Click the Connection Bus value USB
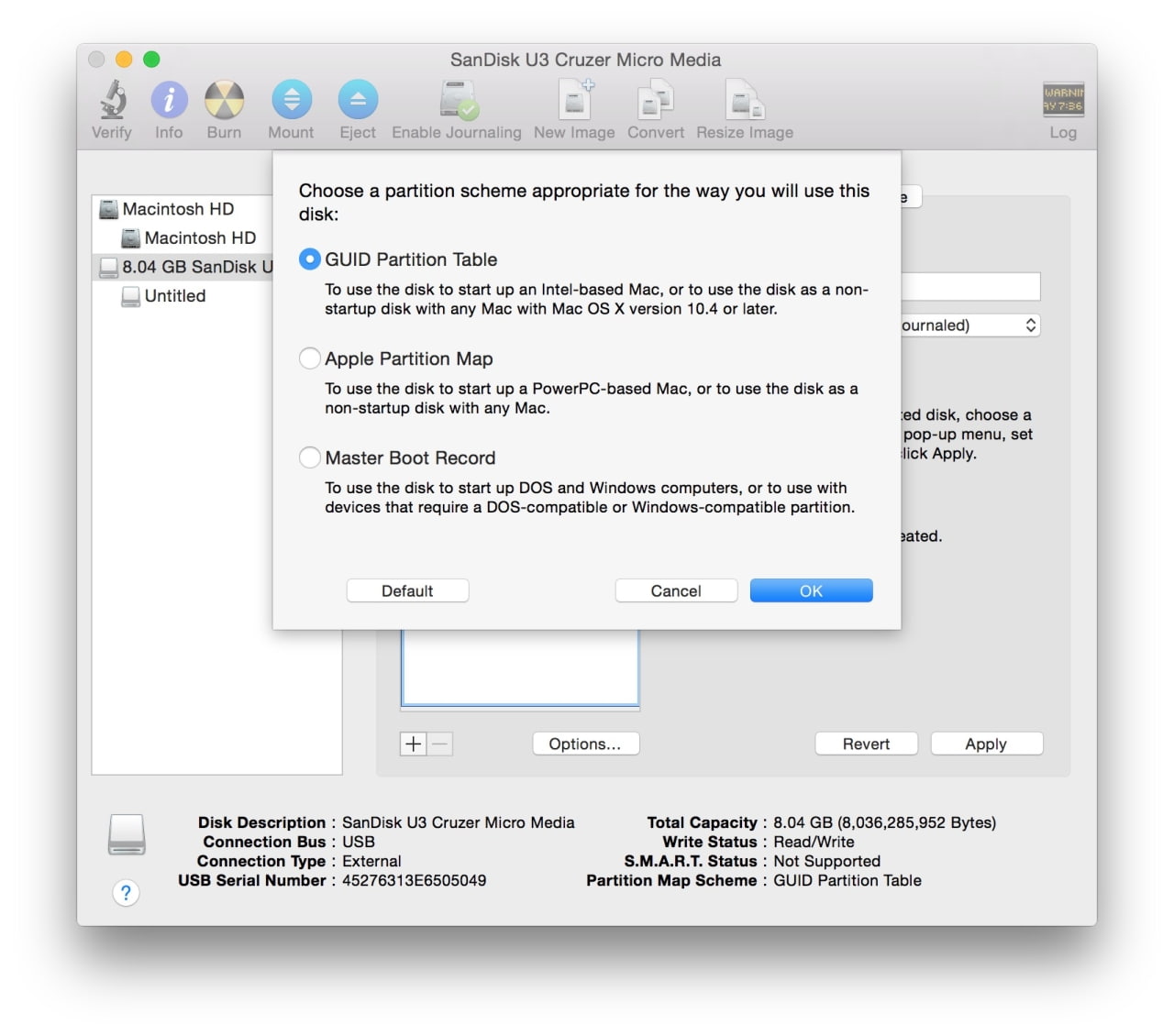 pos(359,842)
